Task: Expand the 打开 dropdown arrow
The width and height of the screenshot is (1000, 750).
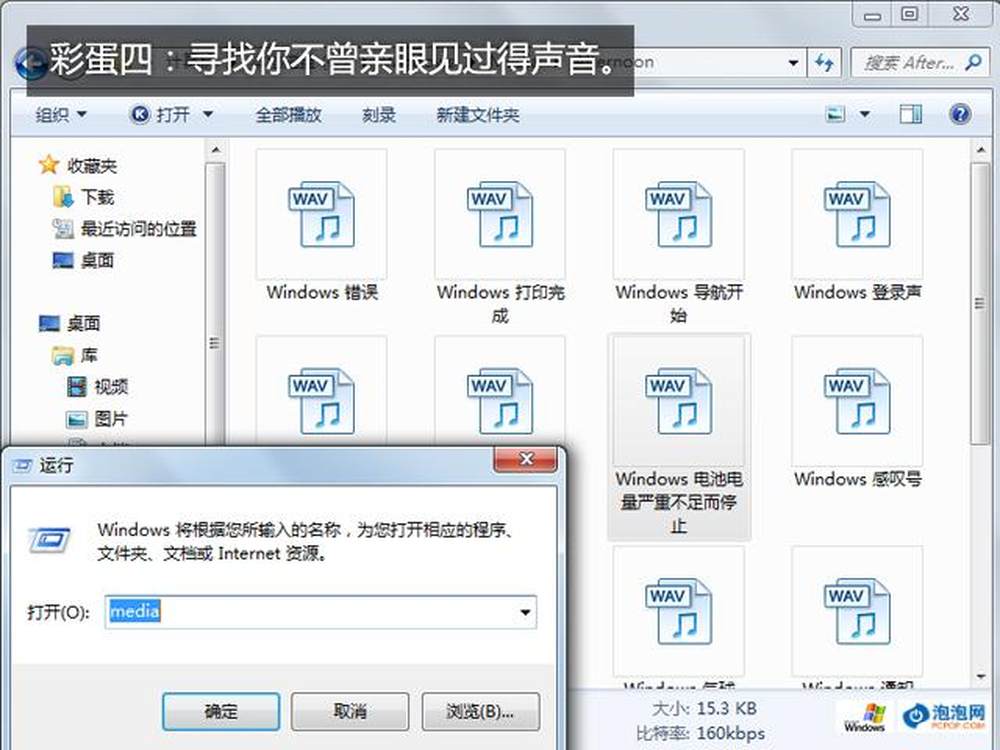Action: tap(208, 115)
